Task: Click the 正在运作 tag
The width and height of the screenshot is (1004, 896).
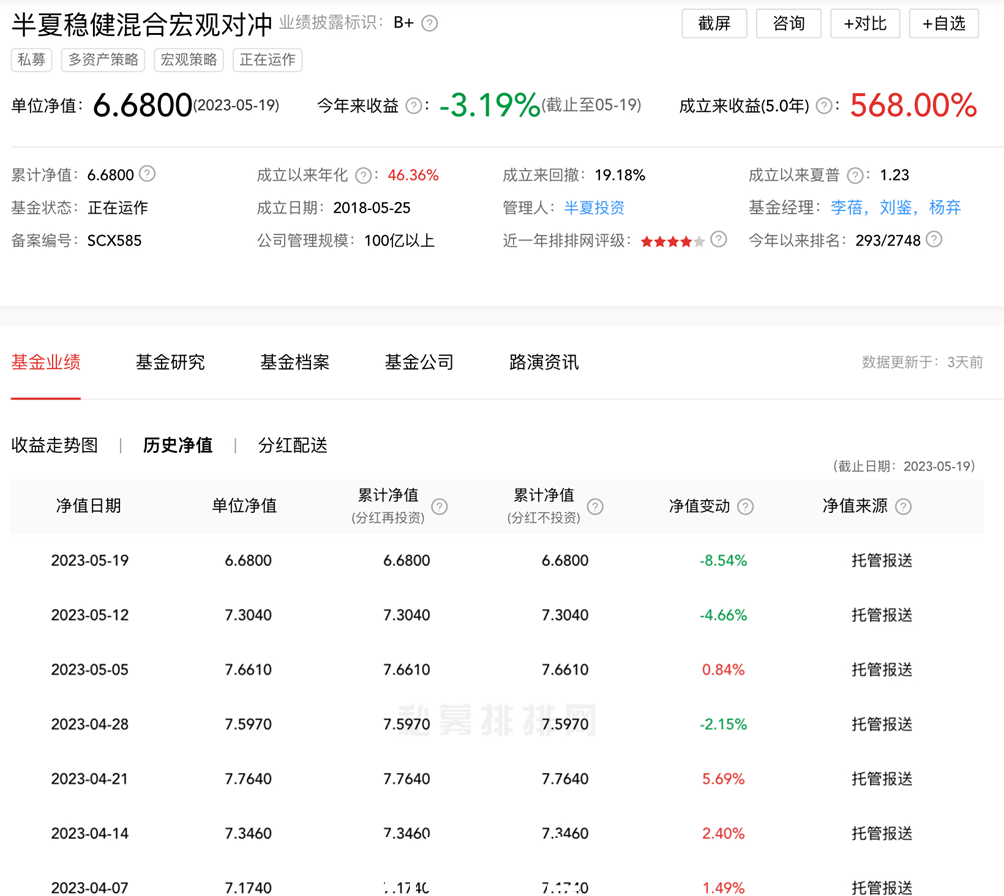Action: click(267, 60)
